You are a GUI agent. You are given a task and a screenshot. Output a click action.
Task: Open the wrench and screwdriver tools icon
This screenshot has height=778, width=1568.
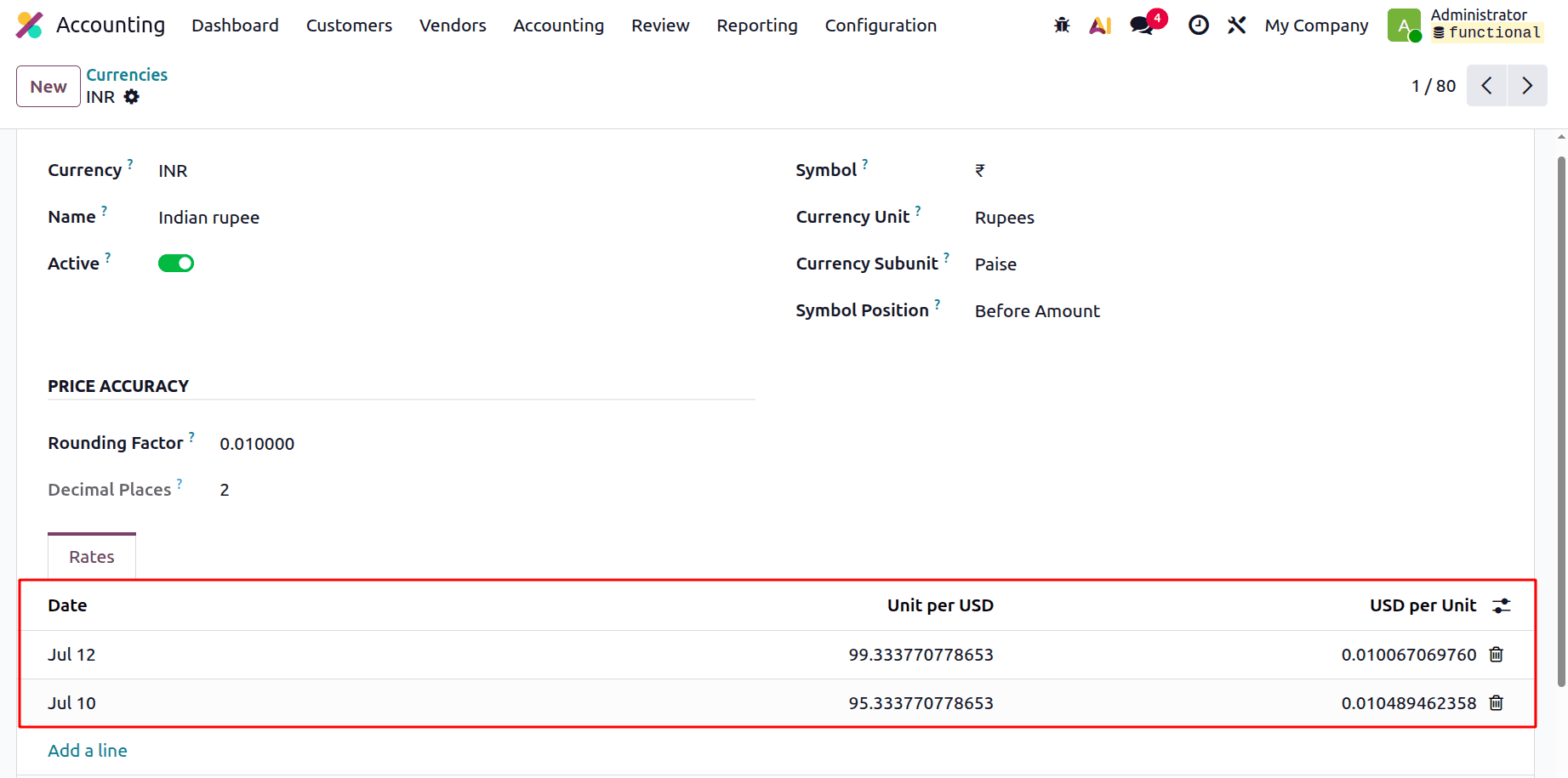point(1236,26)
